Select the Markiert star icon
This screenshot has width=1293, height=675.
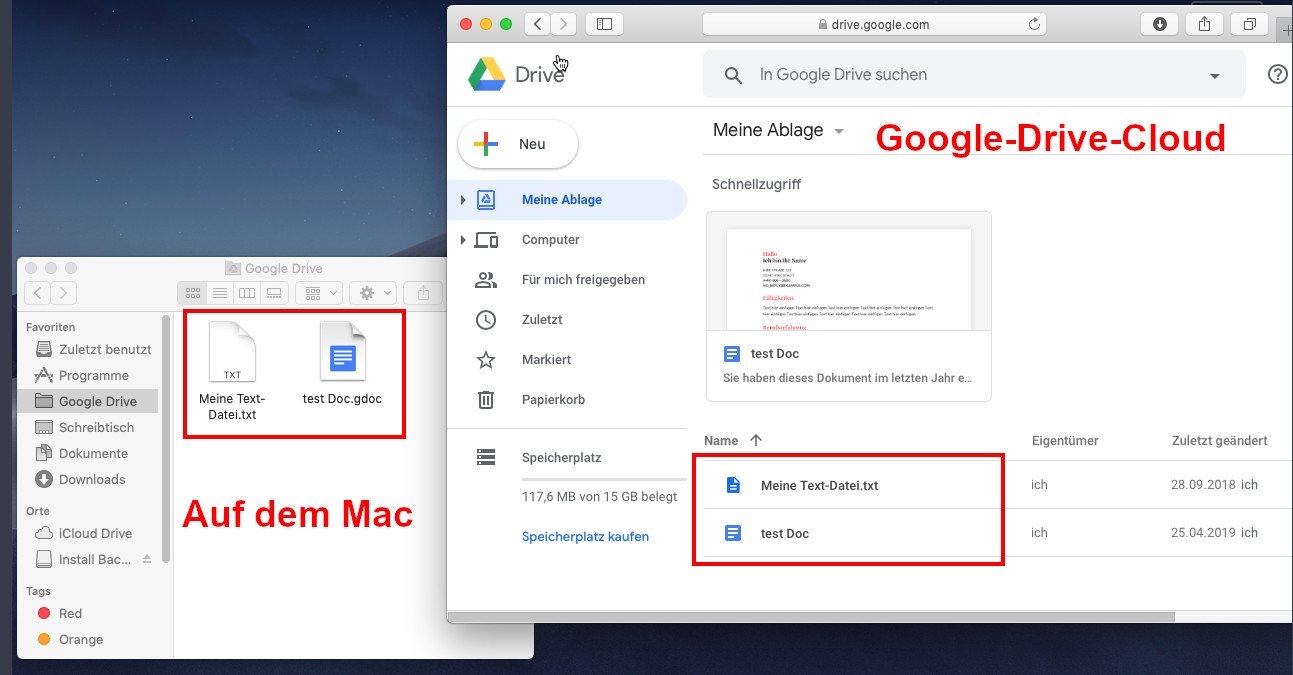(486, 359)
